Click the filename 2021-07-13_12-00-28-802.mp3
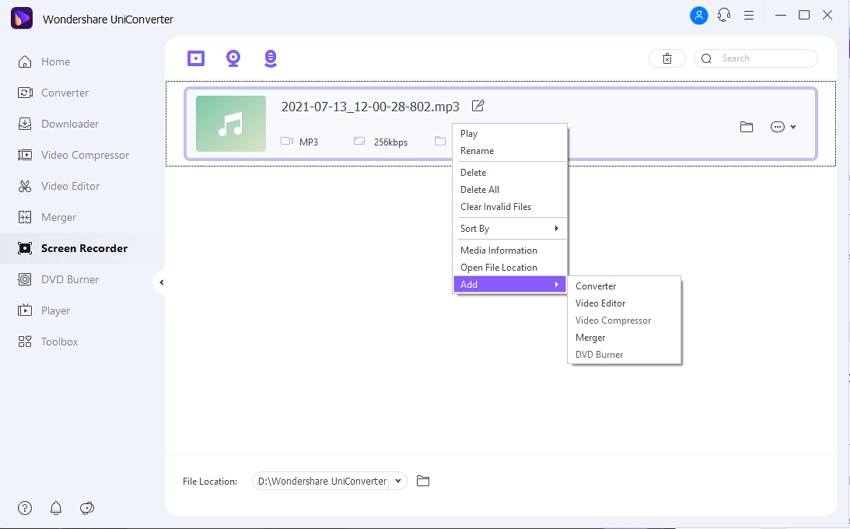Viewport: 850px width, 529px height. point(370,107)
